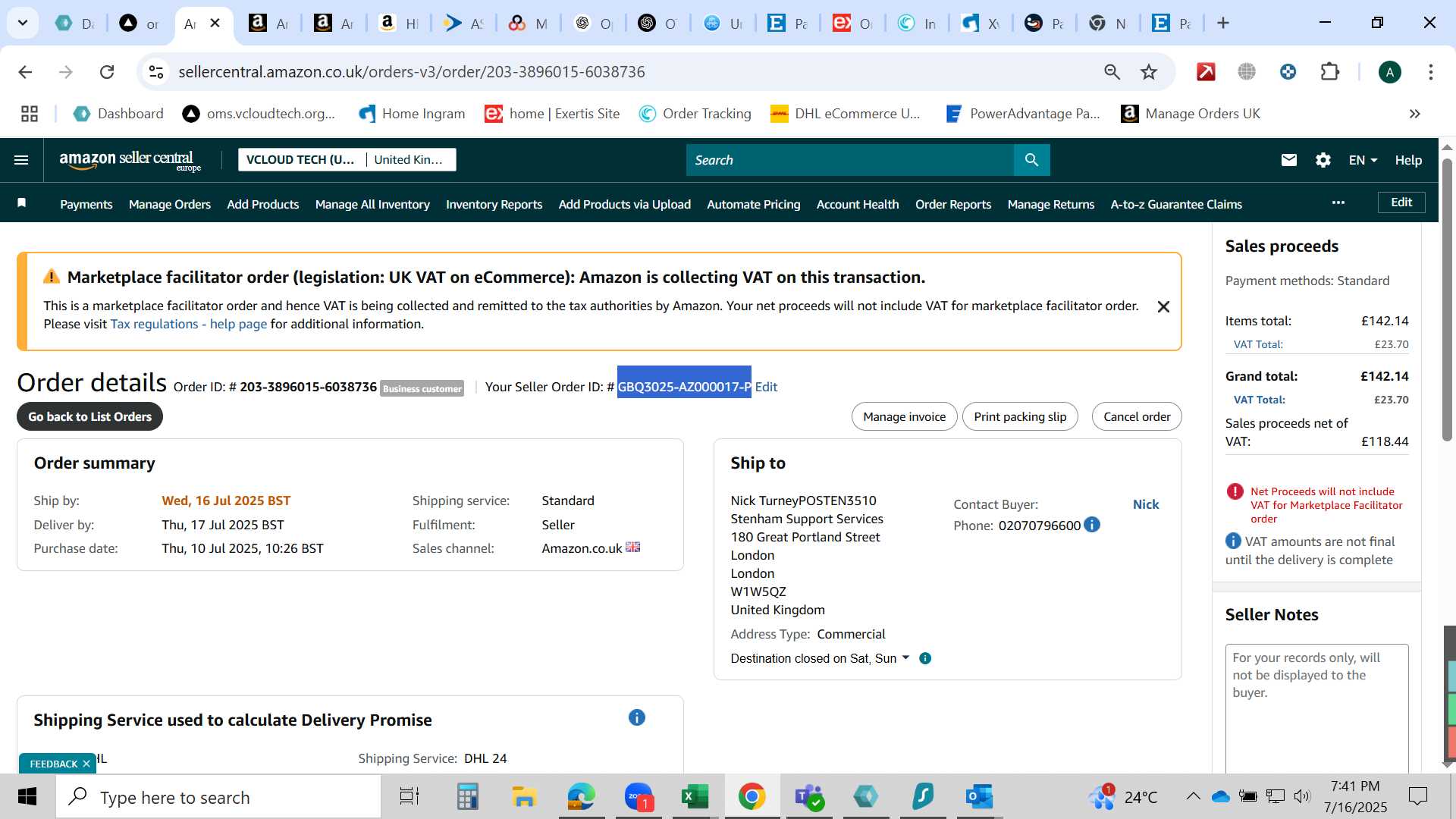The height and width of the screenshot is (819, 1456).
Task: Click the Edit navigation button
Action: pos(1401,202)
